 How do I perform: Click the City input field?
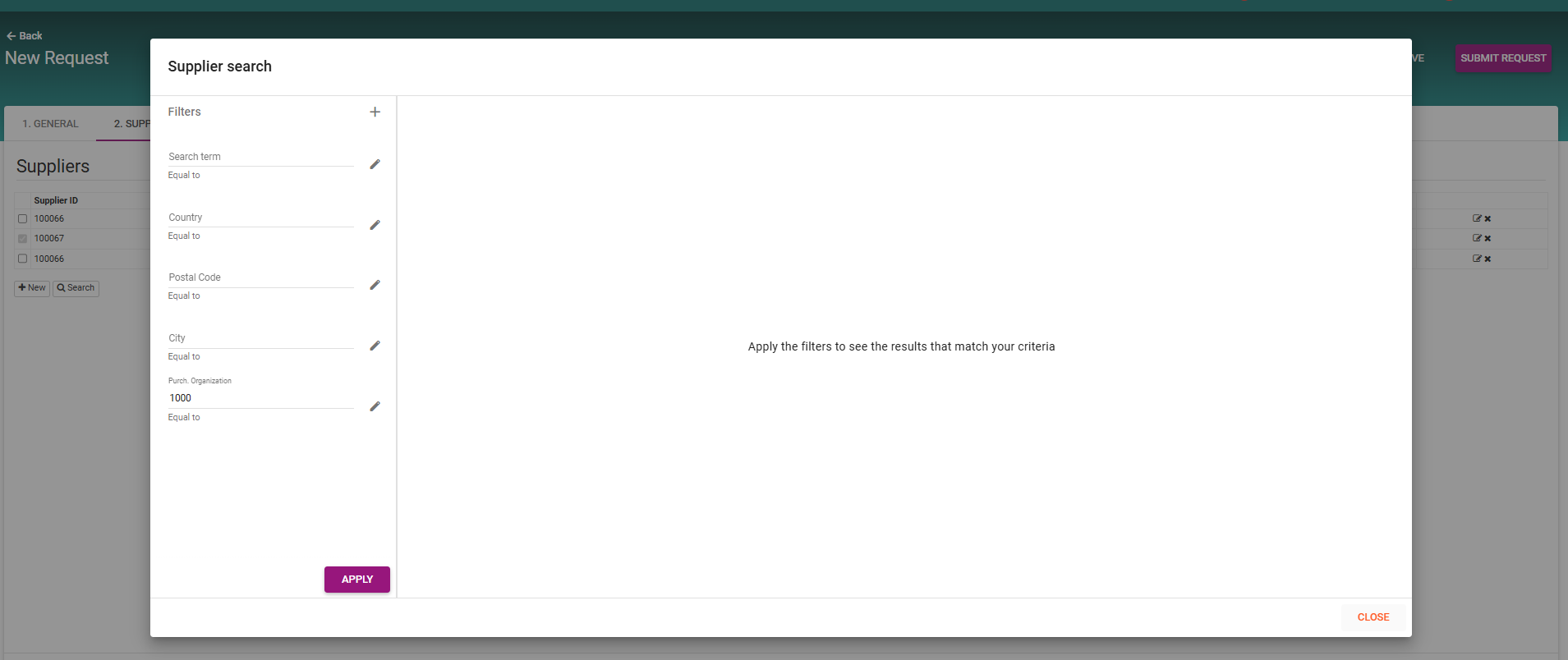tap(260, 337)
